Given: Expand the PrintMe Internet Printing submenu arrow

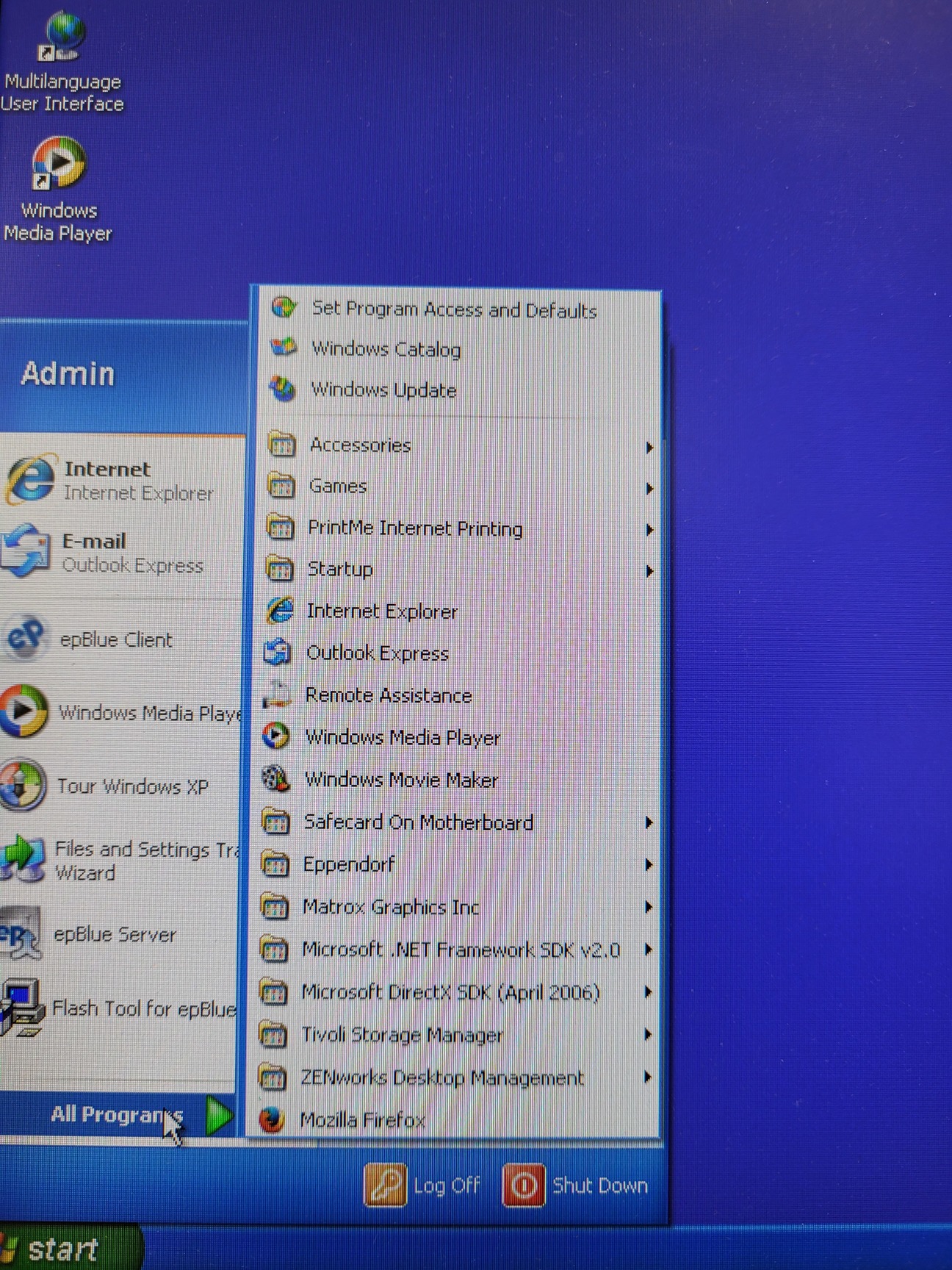Looking at the screenshot, I should point(649,529).
